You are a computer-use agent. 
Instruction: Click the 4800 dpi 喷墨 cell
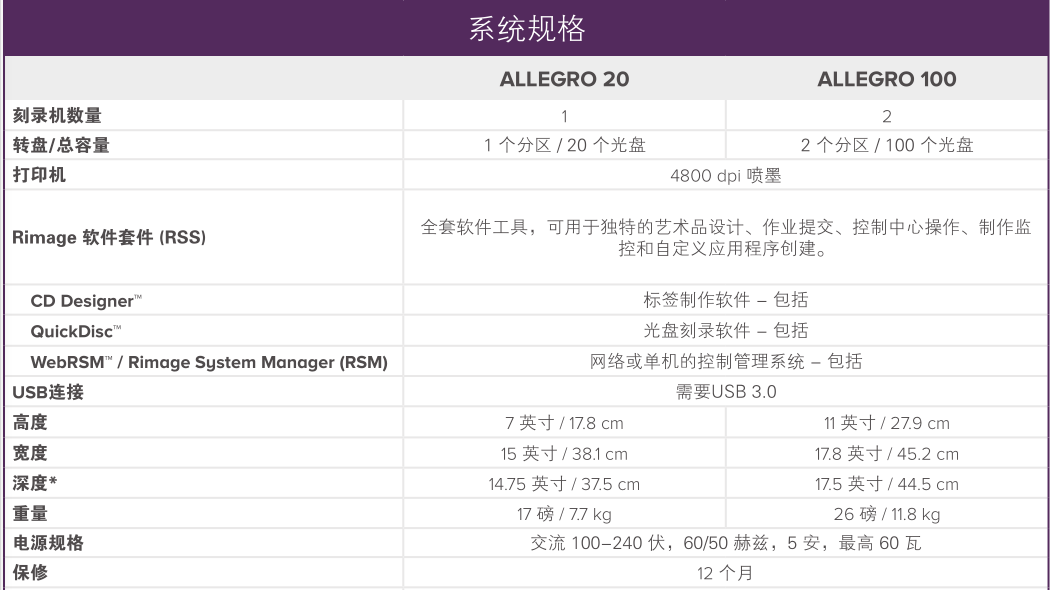pos(725,176)
